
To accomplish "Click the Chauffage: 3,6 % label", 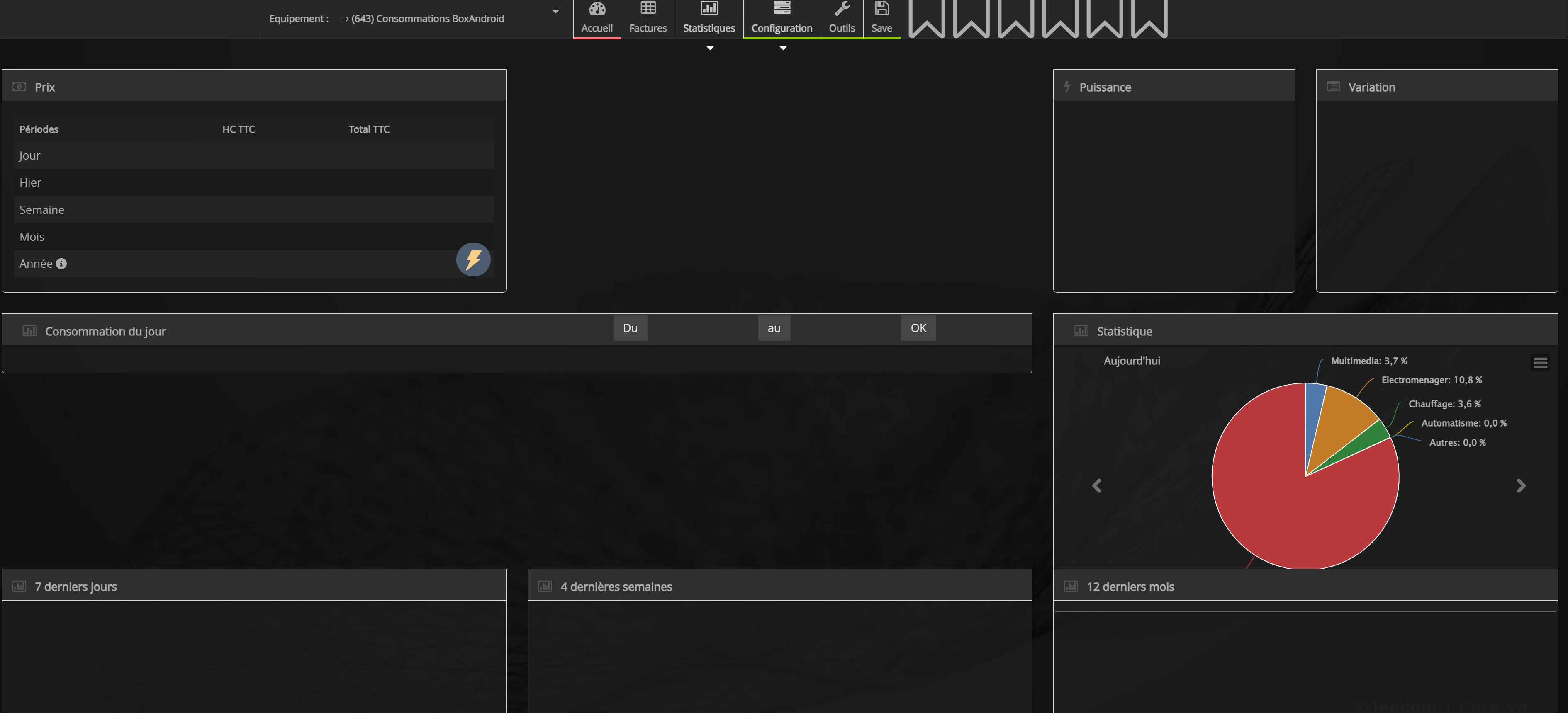I will (x=1444, y=404).
